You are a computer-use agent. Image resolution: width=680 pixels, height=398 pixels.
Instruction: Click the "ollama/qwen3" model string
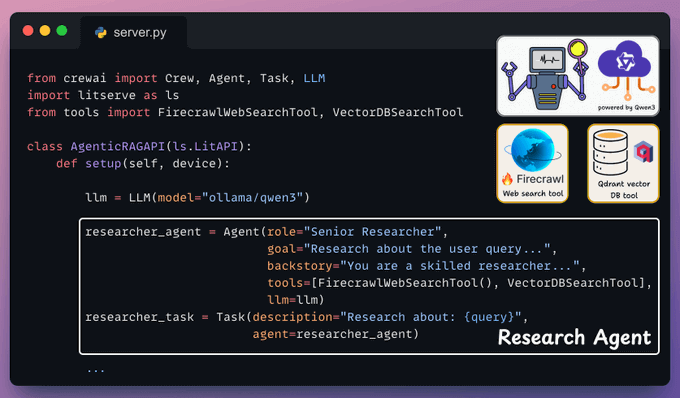point(252,198)
